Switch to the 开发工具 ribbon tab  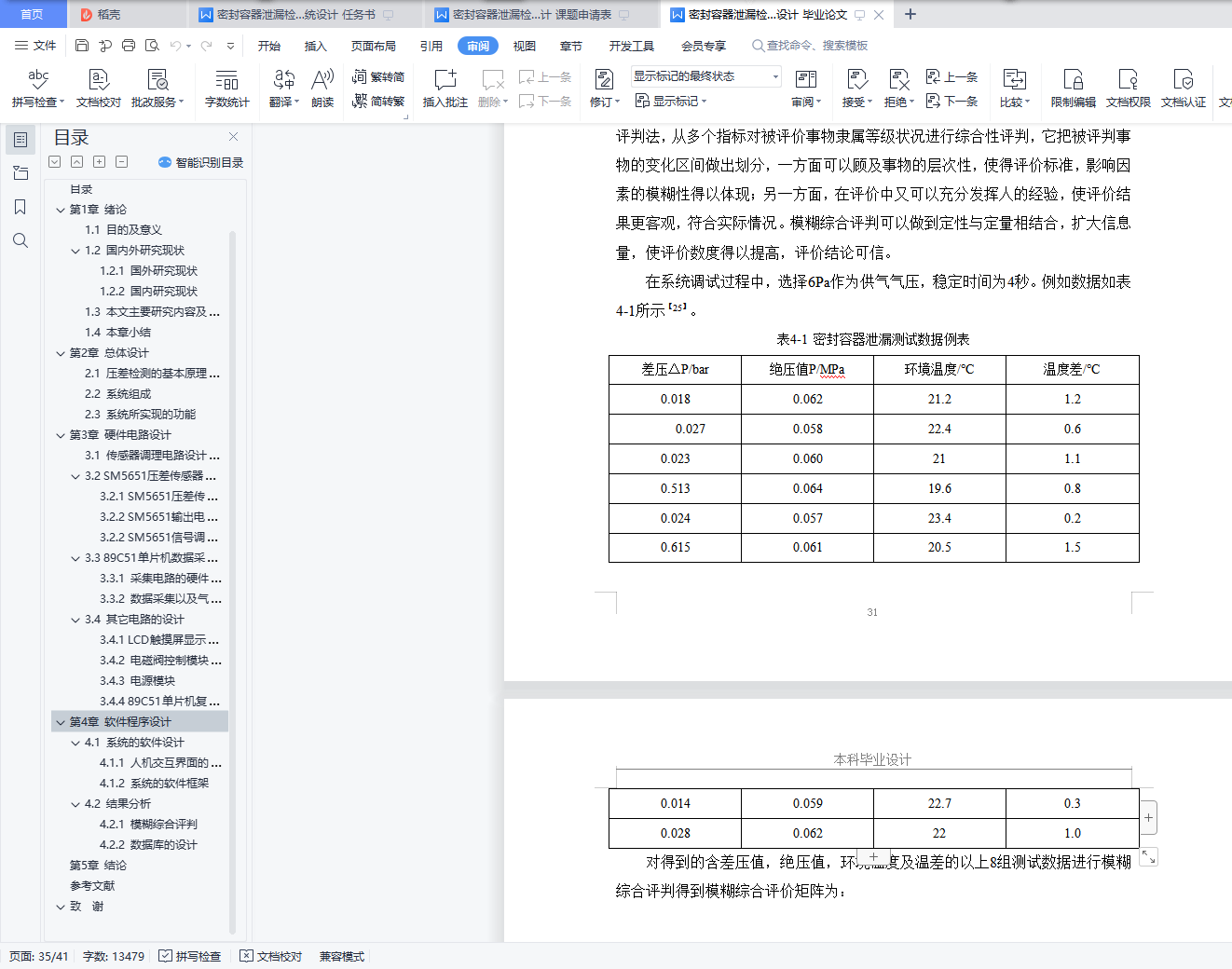632,46
